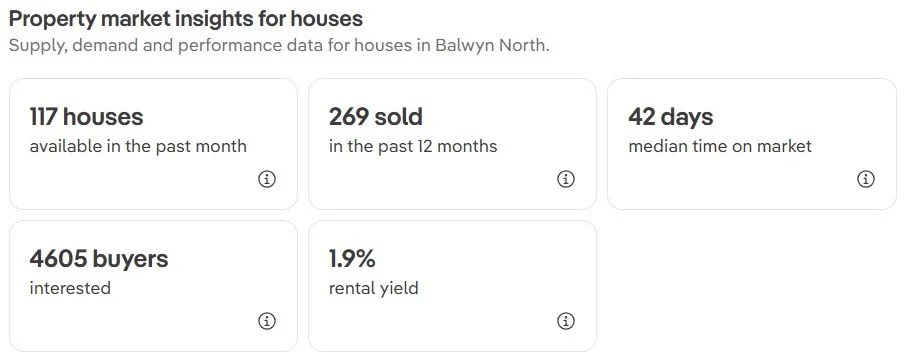Click 'available in the past month' text

(138, 146)
